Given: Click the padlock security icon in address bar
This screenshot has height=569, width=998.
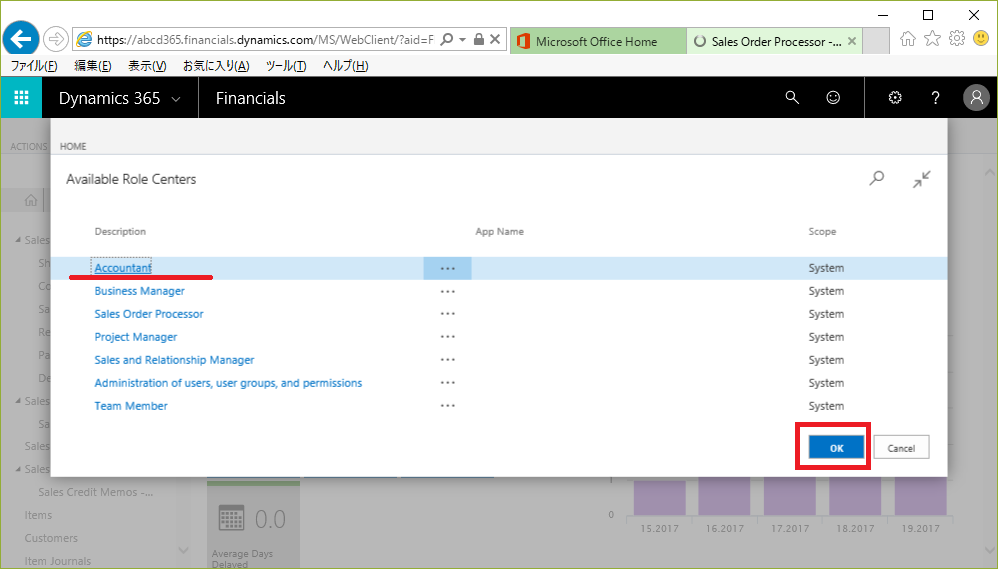Looking at the screenshot, I should pyautogui.click(x=479, y=39).
